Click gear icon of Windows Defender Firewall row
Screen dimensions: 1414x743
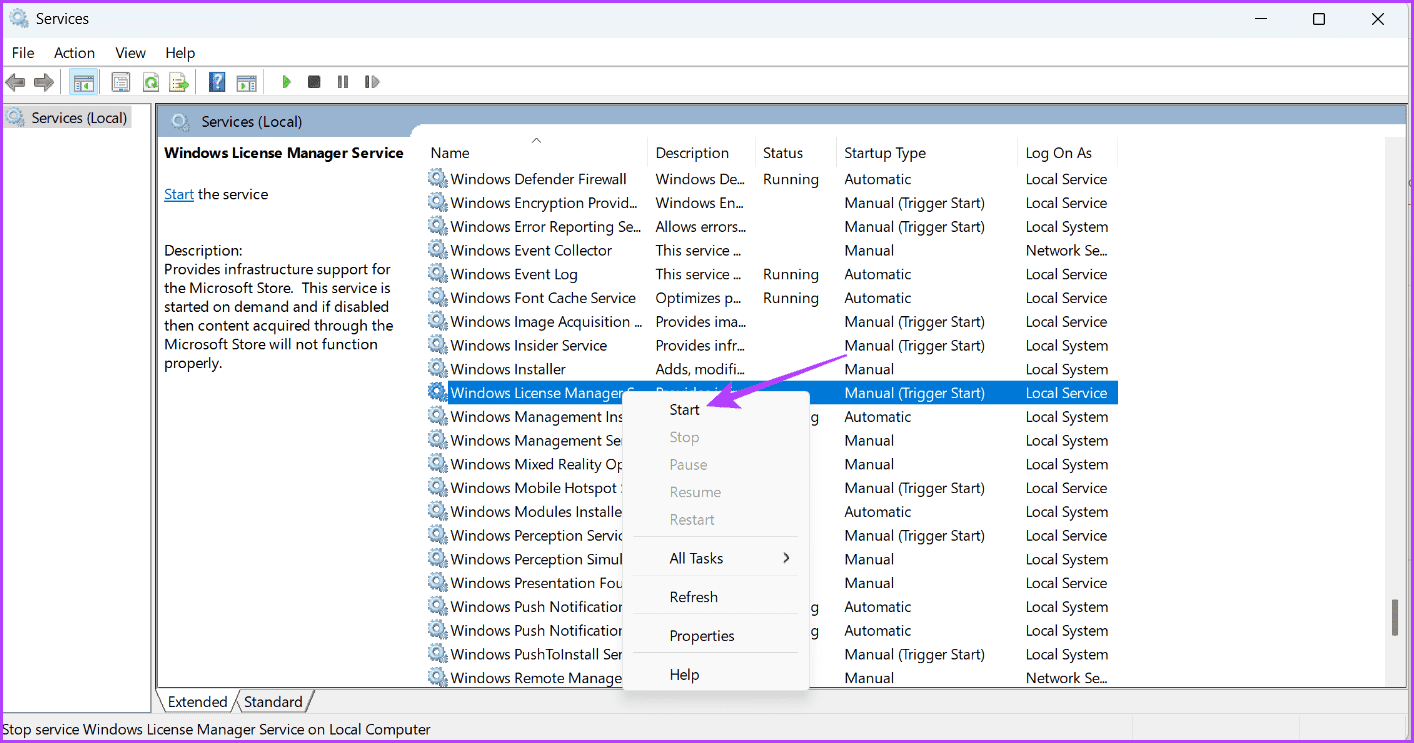tap(438, 179)
